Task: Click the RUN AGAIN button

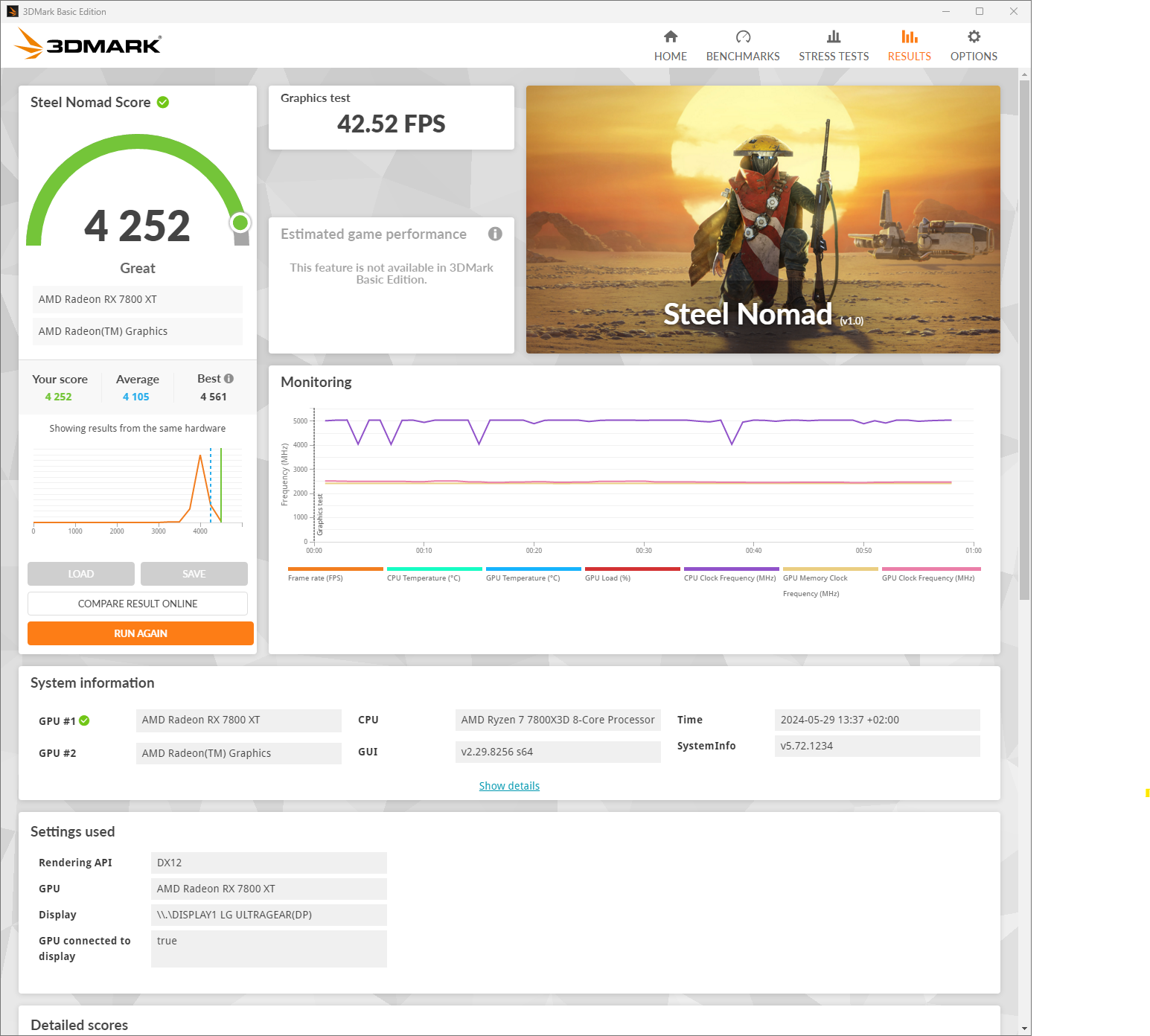Action: click(141, 633)
